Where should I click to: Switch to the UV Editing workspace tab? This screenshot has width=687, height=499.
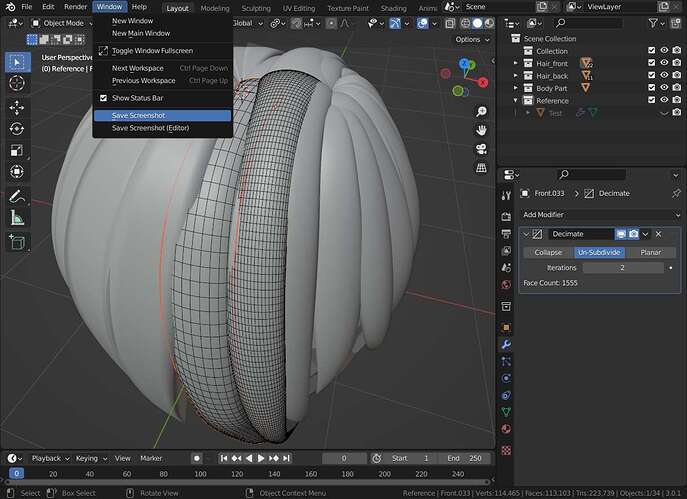point(299,8)
